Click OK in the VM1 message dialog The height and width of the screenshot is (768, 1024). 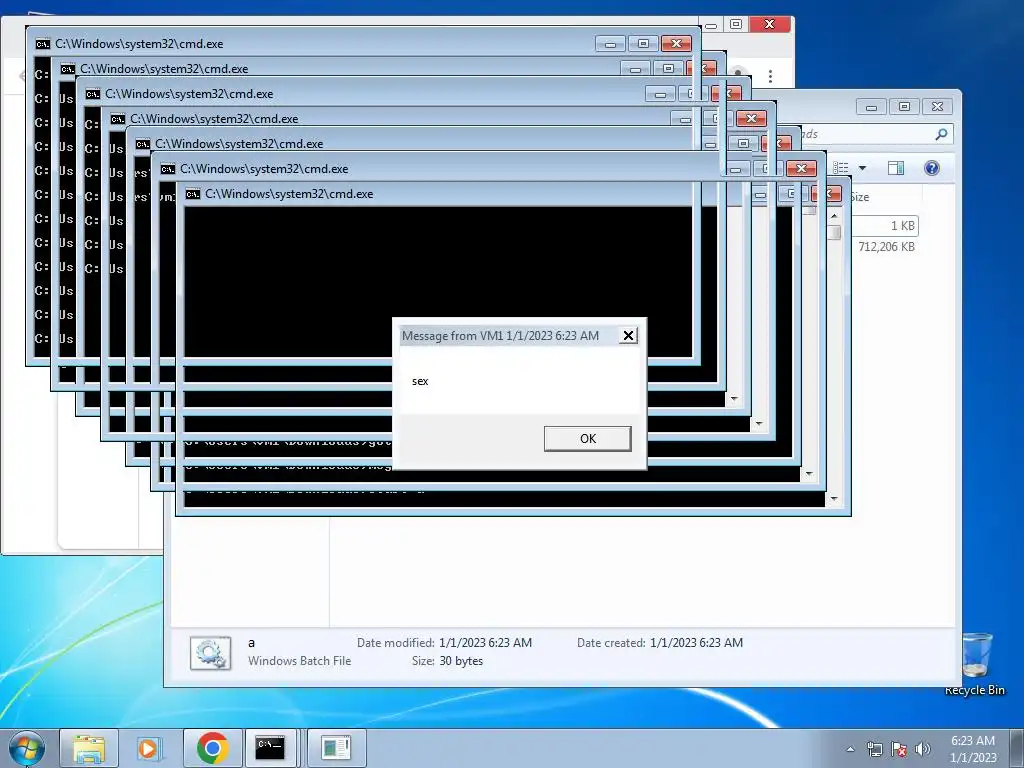587,438
